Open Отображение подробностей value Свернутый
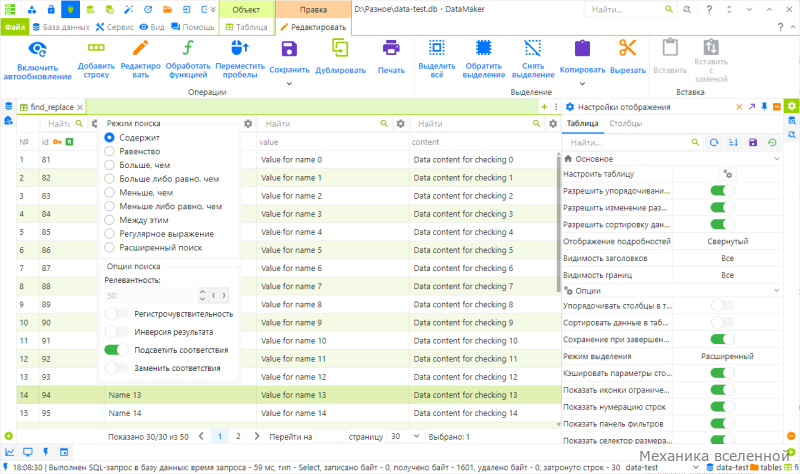 (728, 241)
